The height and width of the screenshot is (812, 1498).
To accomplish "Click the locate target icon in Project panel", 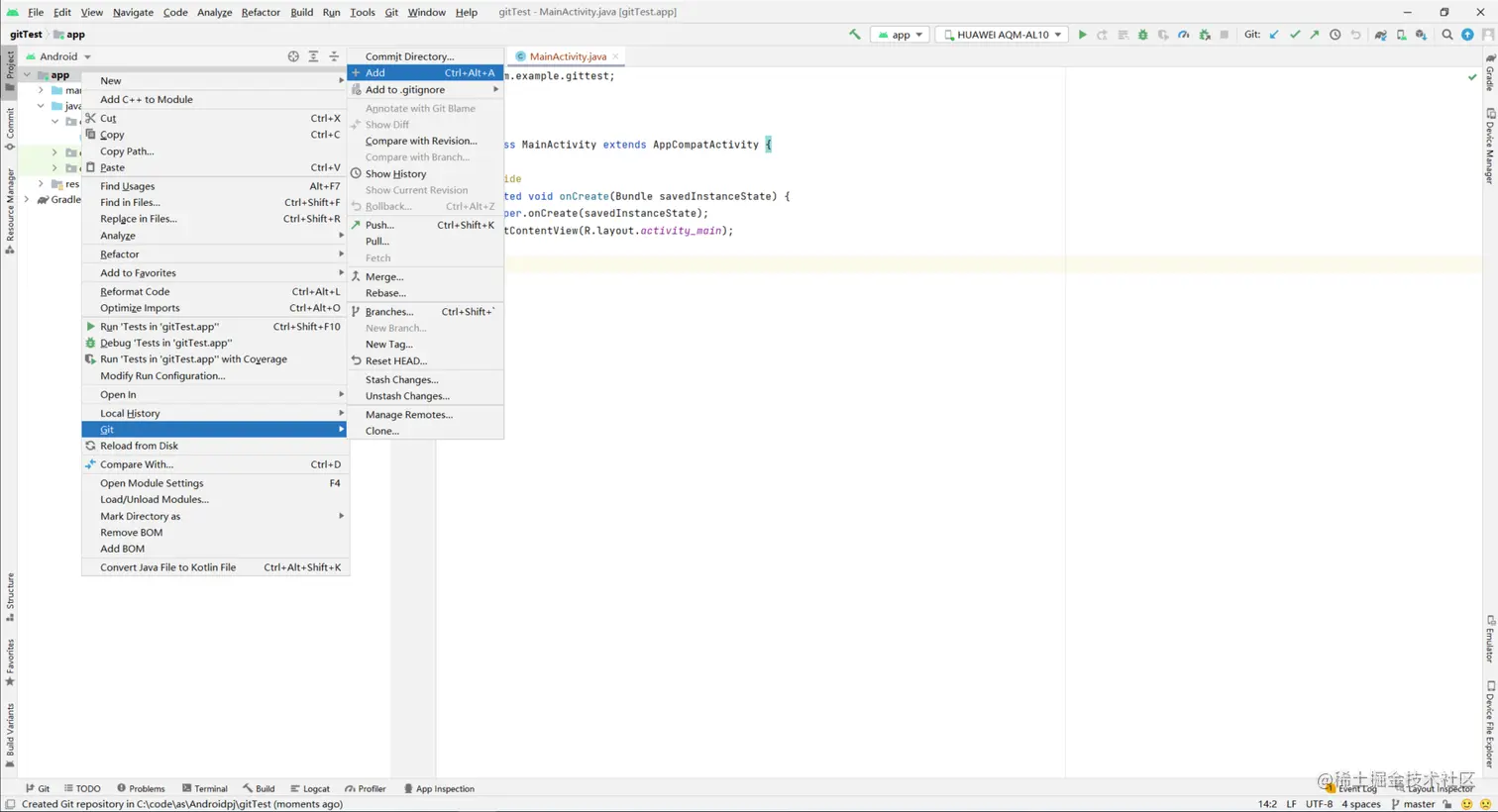I will (293, 56).
